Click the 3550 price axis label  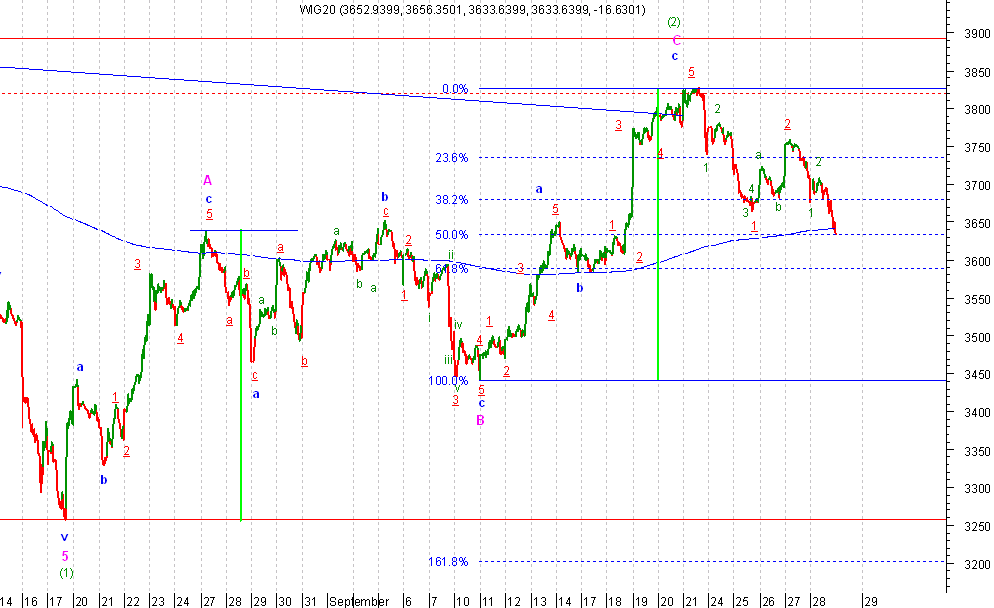click(977, 299)
